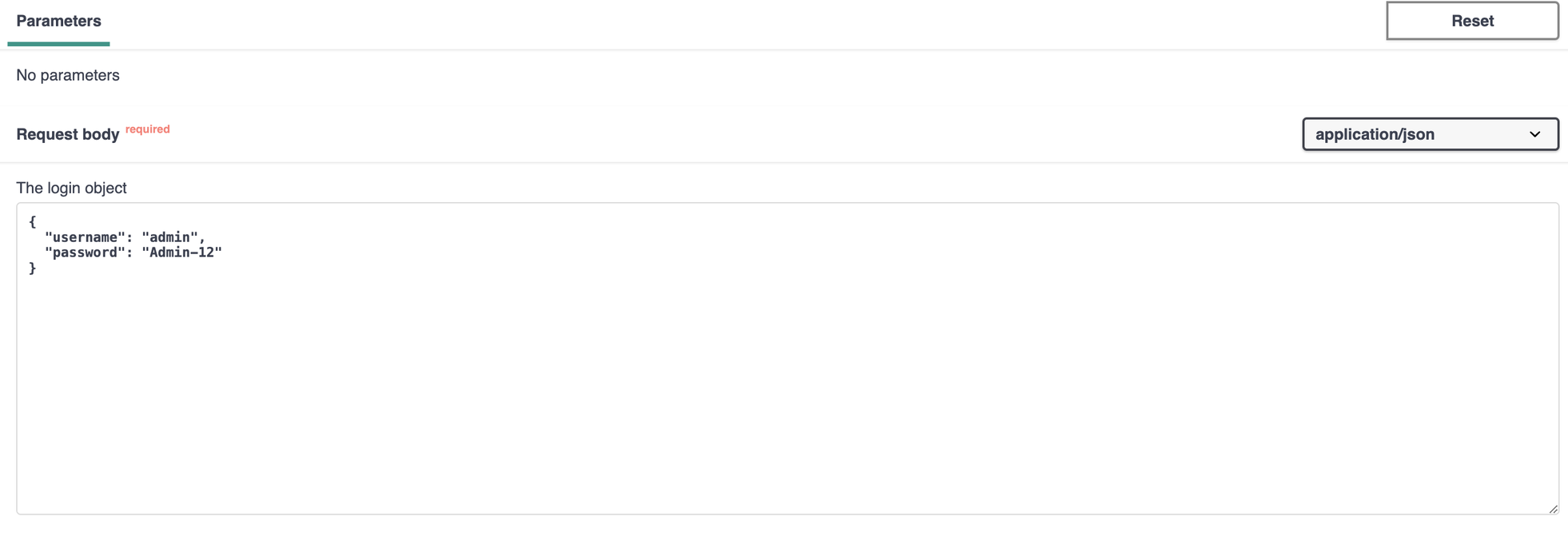Click the opening brace in the editor

[33, 221]
